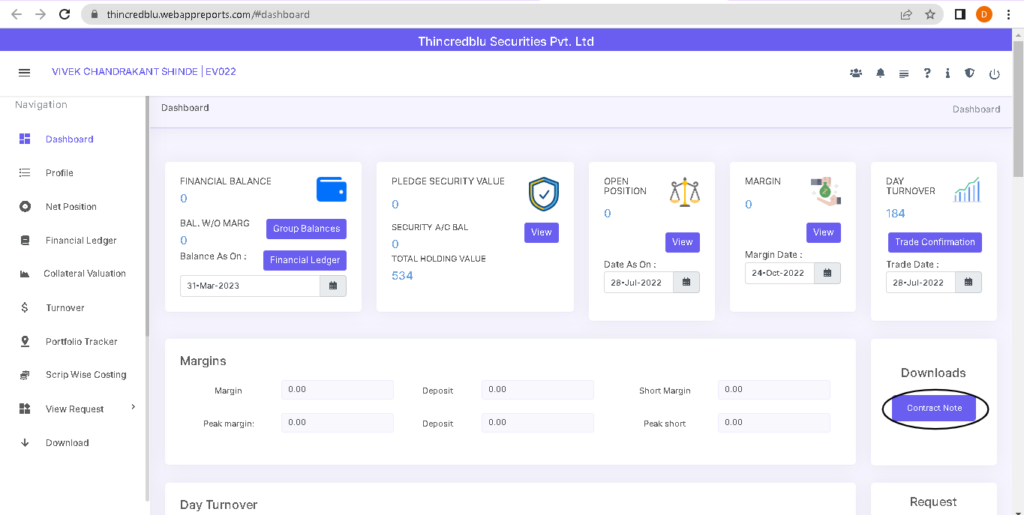Click client name VIVEK CHANDRAKANT SHINDE
Viewport: 1024px width, 515px height.
pyautogui.click(x=124, y=72)
